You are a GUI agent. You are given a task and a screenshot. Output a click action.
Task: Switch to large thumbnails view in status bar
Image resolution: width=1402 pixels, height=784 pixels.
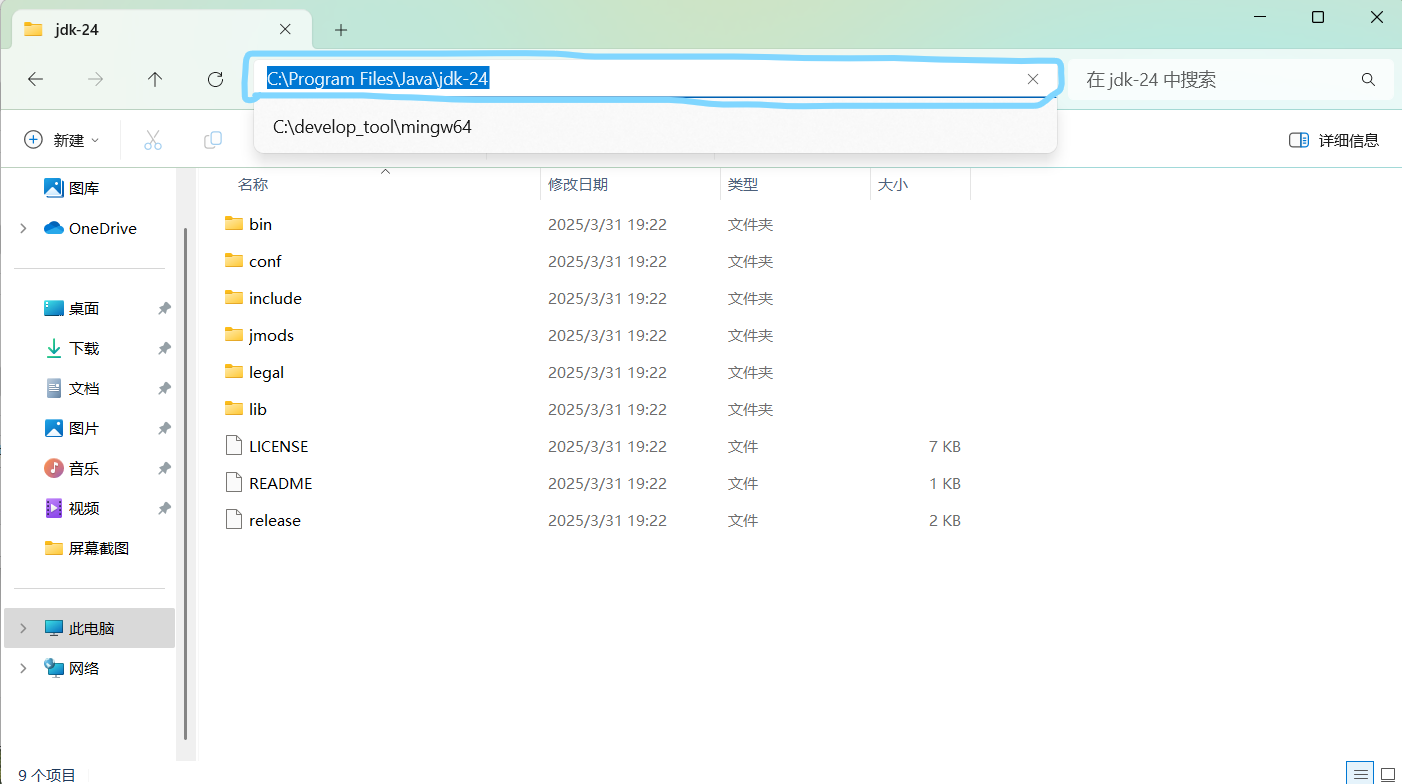point(1388,772)
